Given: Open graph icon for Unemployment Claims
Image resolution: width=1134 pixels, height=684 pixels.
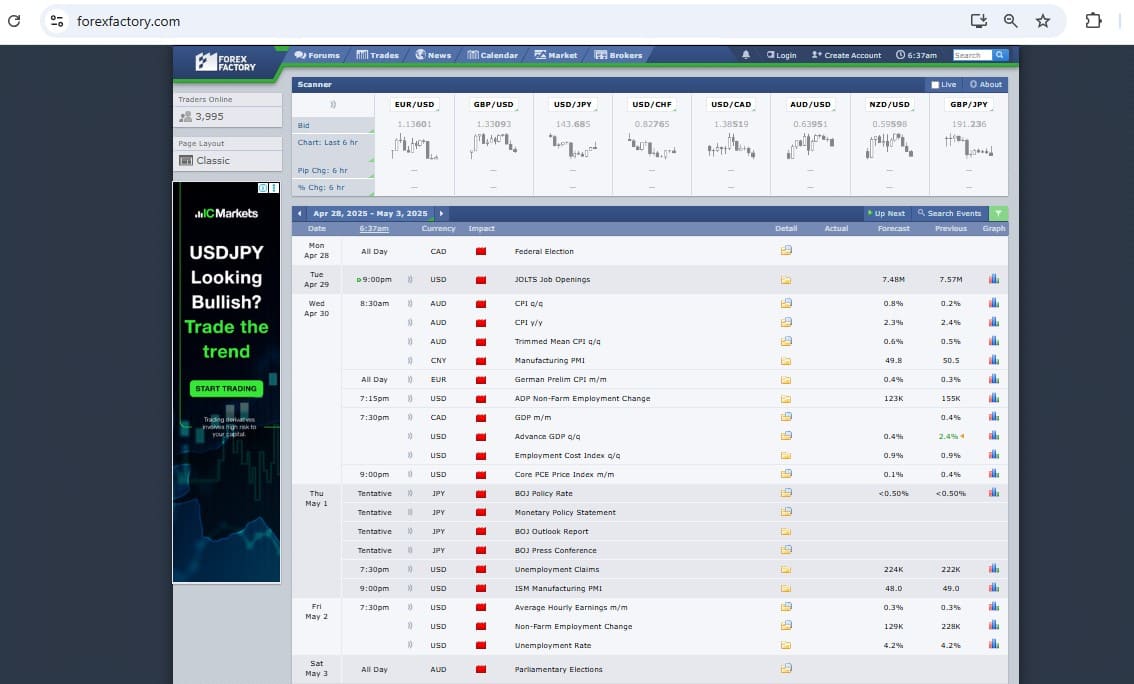Looking at the screenshot, I should tap(994, 569).
